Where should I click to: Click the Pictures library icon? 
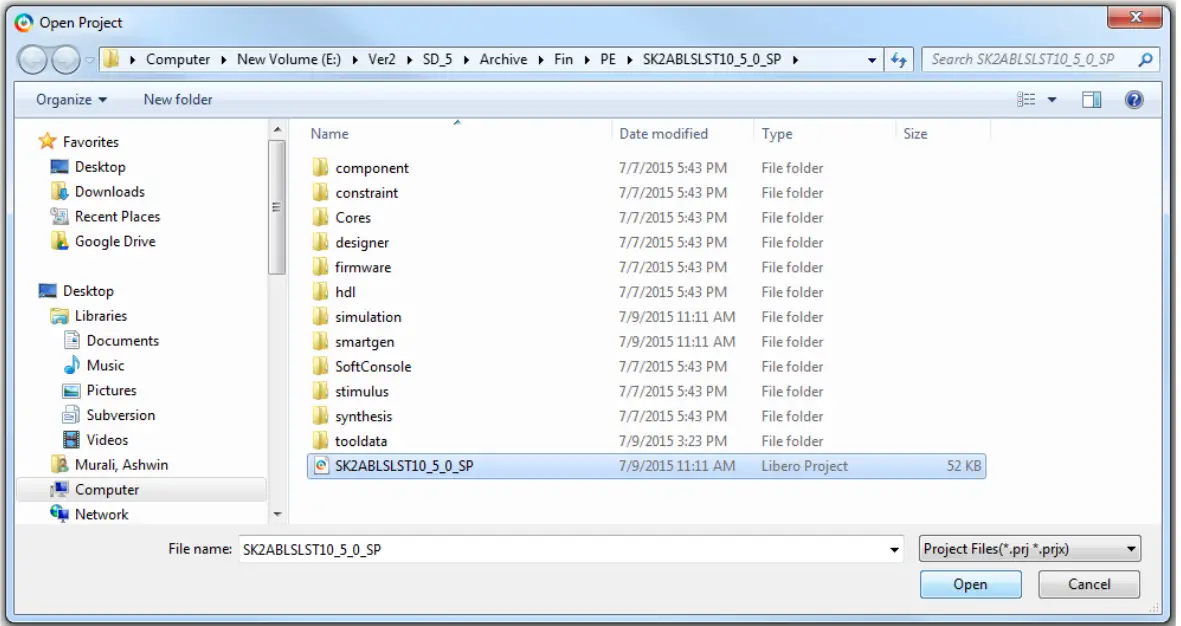(72, 390)
